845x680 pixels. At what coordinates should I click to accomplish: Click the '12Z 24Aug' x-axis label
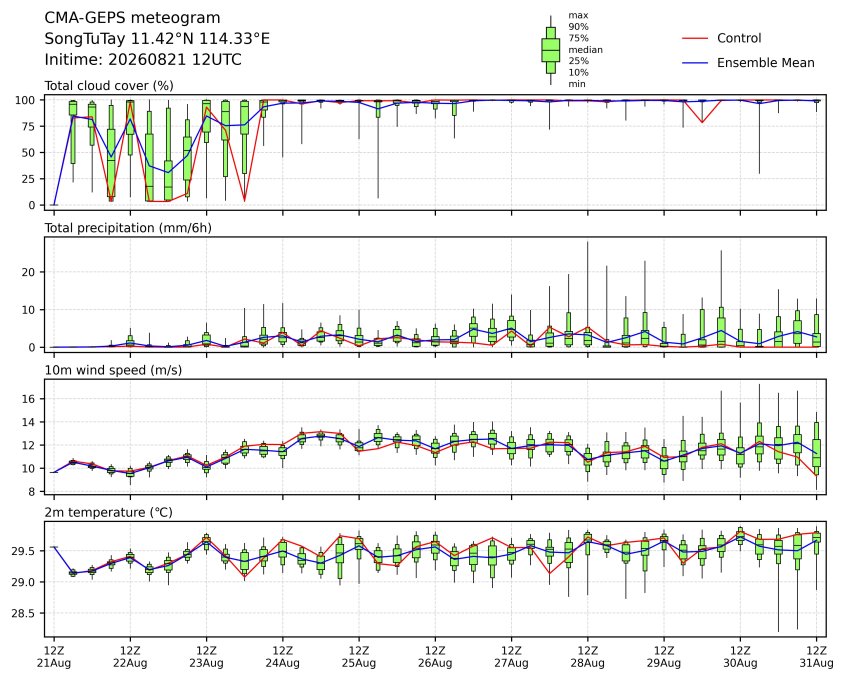[282, 657]
